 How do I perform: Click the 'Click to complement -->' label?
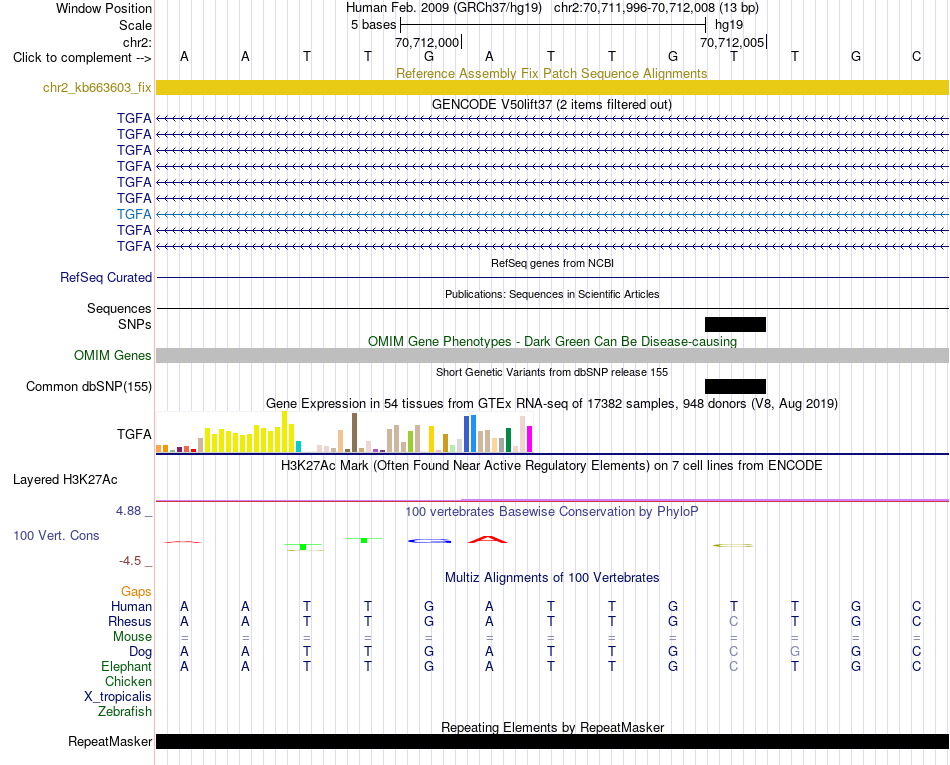coord(82,58)
